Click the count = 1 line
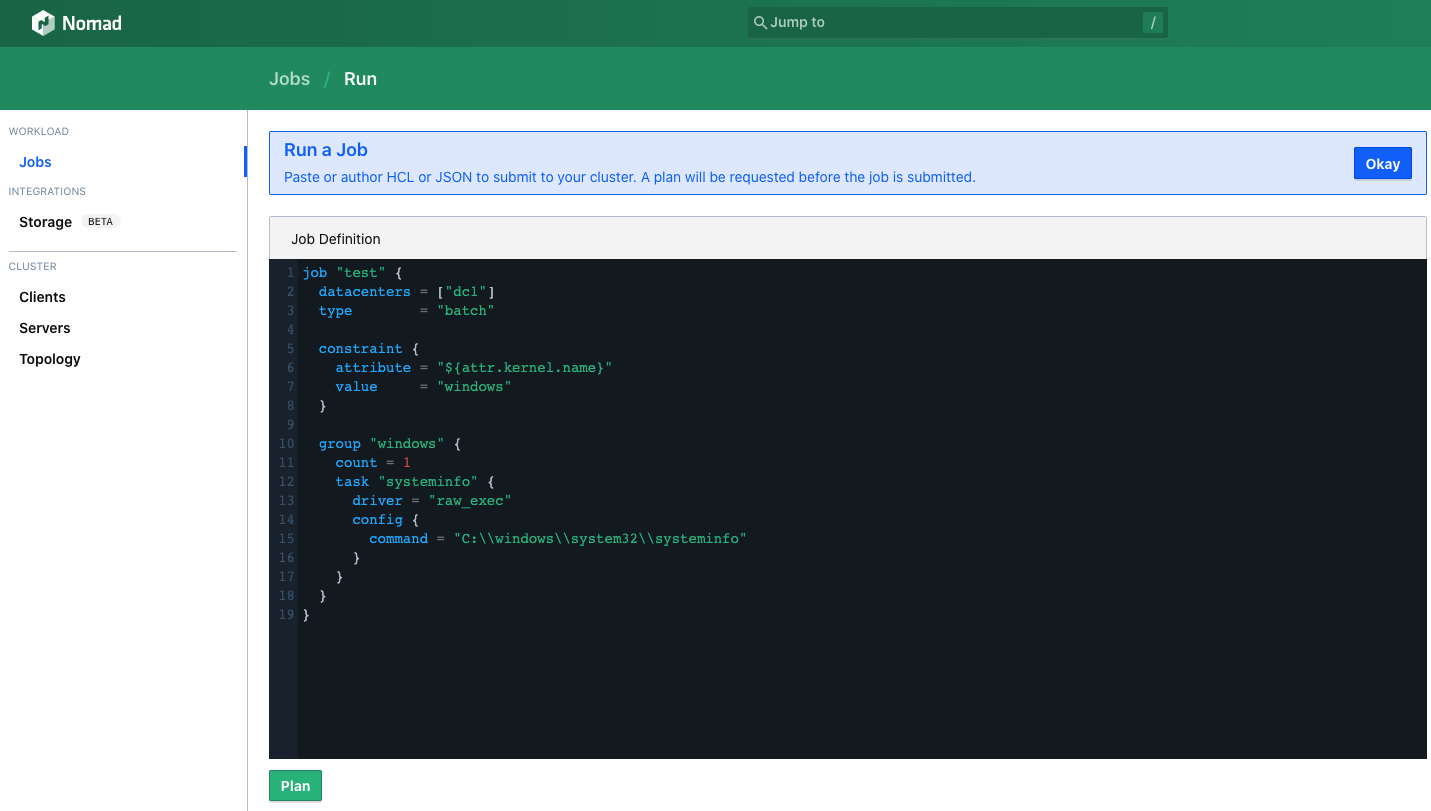Image resolution: width=1431 pixels, height=811 pixels. (373, 463)
